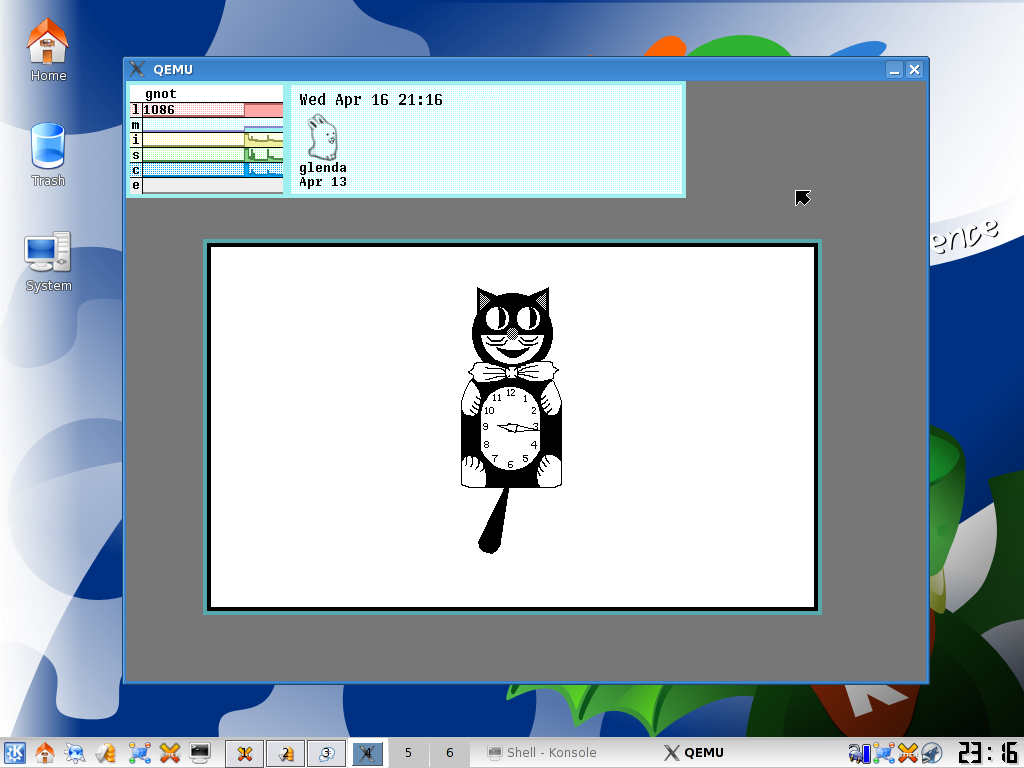Click the 'c' context graph row
The width and height of the screenshot is (1024, 768).
(207, 170)
